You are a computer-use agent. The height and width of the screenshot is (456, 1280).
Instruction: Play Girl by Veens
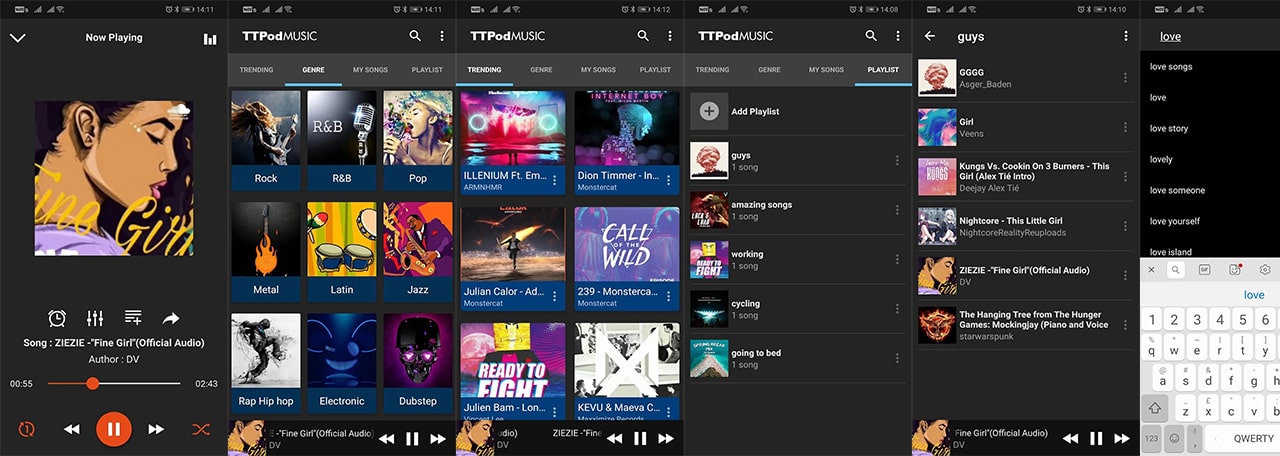tap(1026, 128)
